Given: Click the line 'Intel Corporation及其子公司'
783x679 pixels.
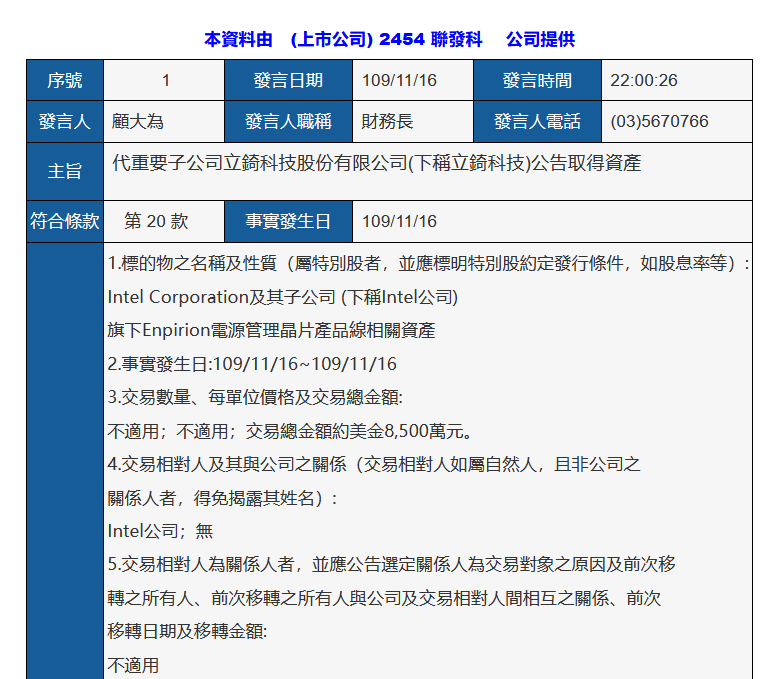Looking at the screenshot, I should point(283,297).
